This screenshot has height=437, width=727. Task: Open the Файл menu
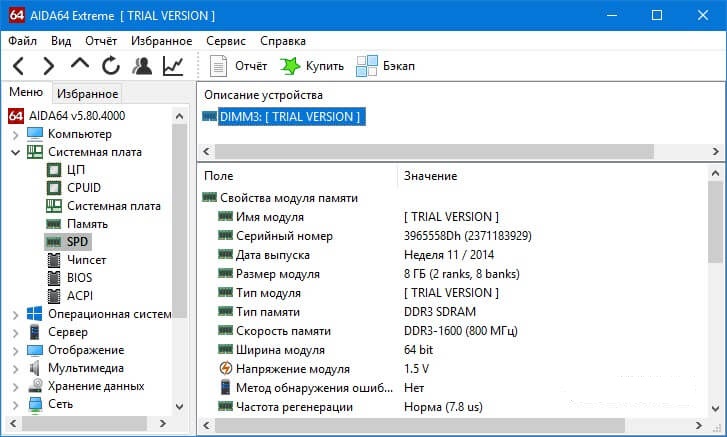22,41
